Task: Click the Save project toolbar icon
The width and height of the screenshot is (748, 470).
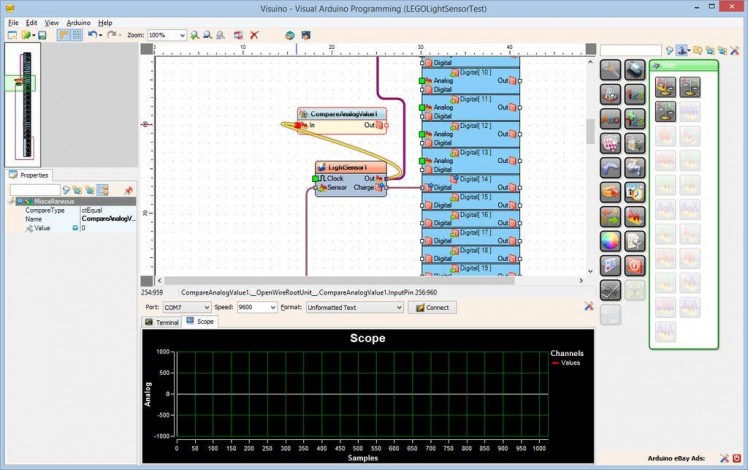Action: pos(42,35)
